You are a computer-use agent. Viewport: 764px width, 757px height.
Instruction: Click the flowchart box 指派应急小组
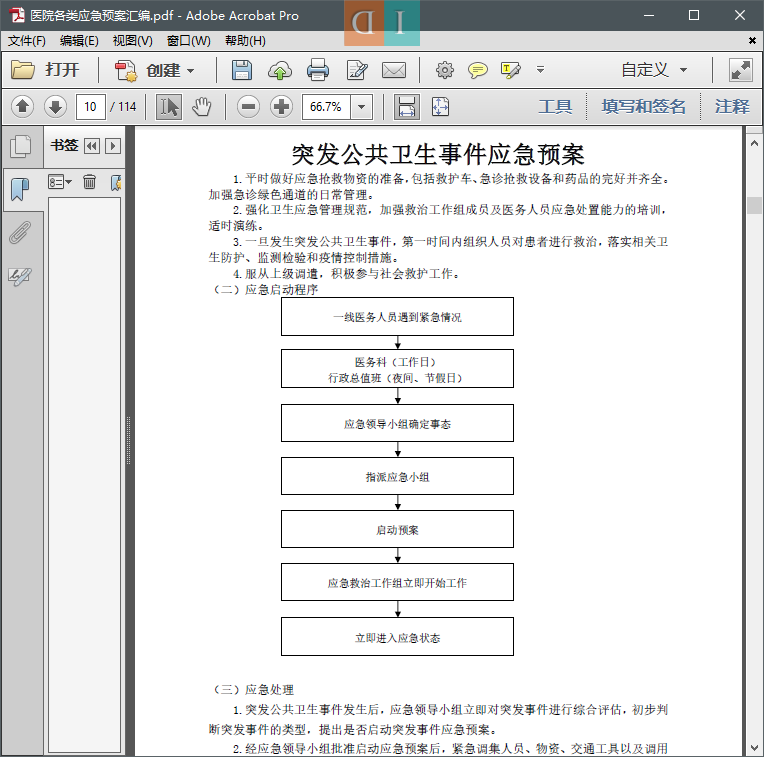coord(397,476)
